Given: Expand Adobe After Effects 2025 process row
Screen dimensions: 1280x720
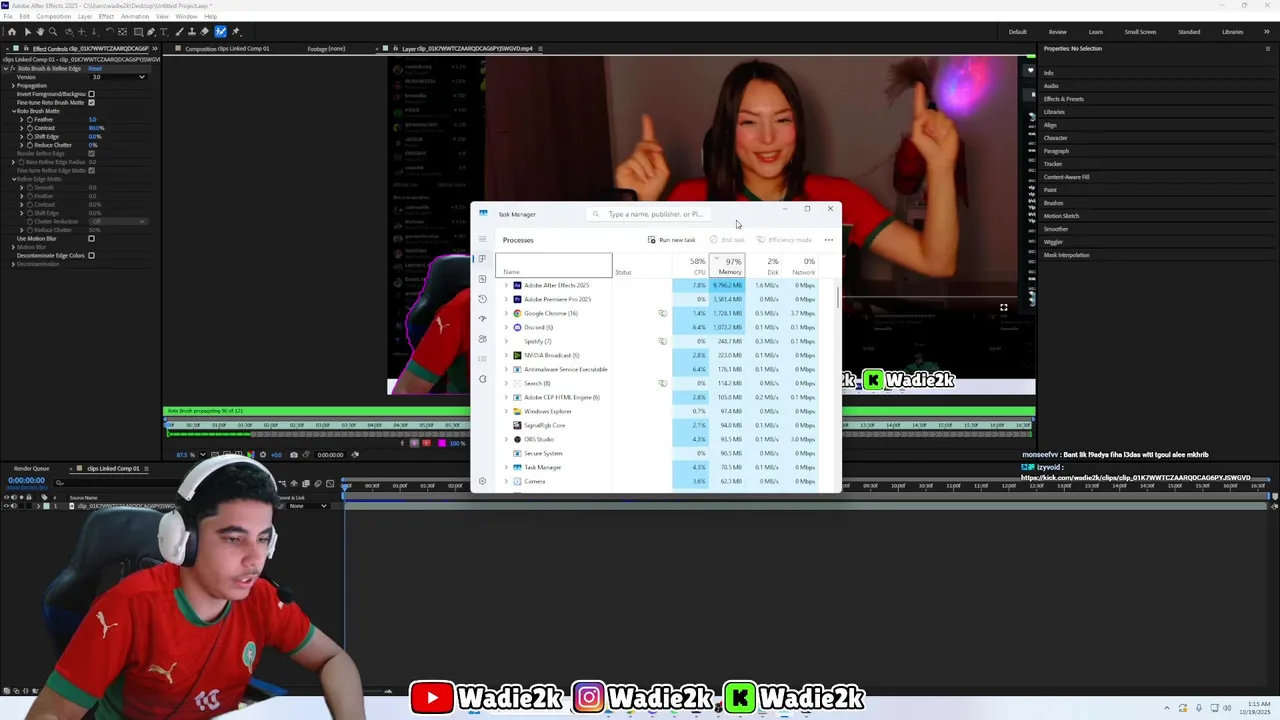Looking at the screenshot, I should coord(506,285).
